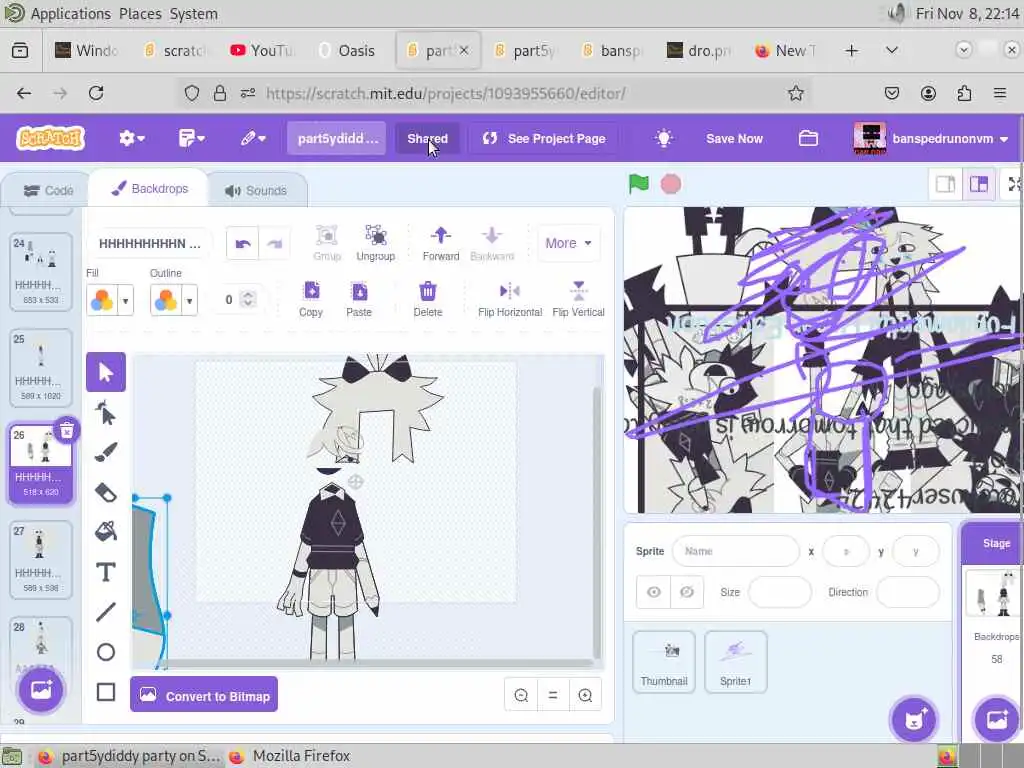The width and height of the screenshot is (1024, 768).
Task: Flip selection vertically
Action: pos(578,299)
